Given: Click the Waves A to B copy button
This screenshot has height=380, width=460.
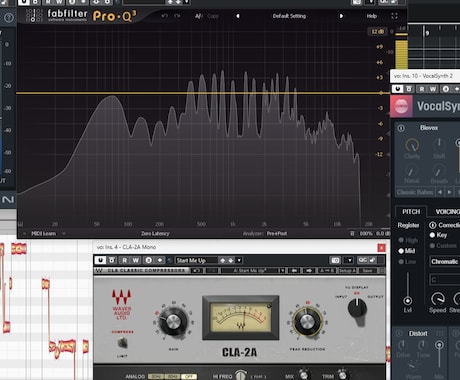Looking at the screenshot, I should [326, 271].
